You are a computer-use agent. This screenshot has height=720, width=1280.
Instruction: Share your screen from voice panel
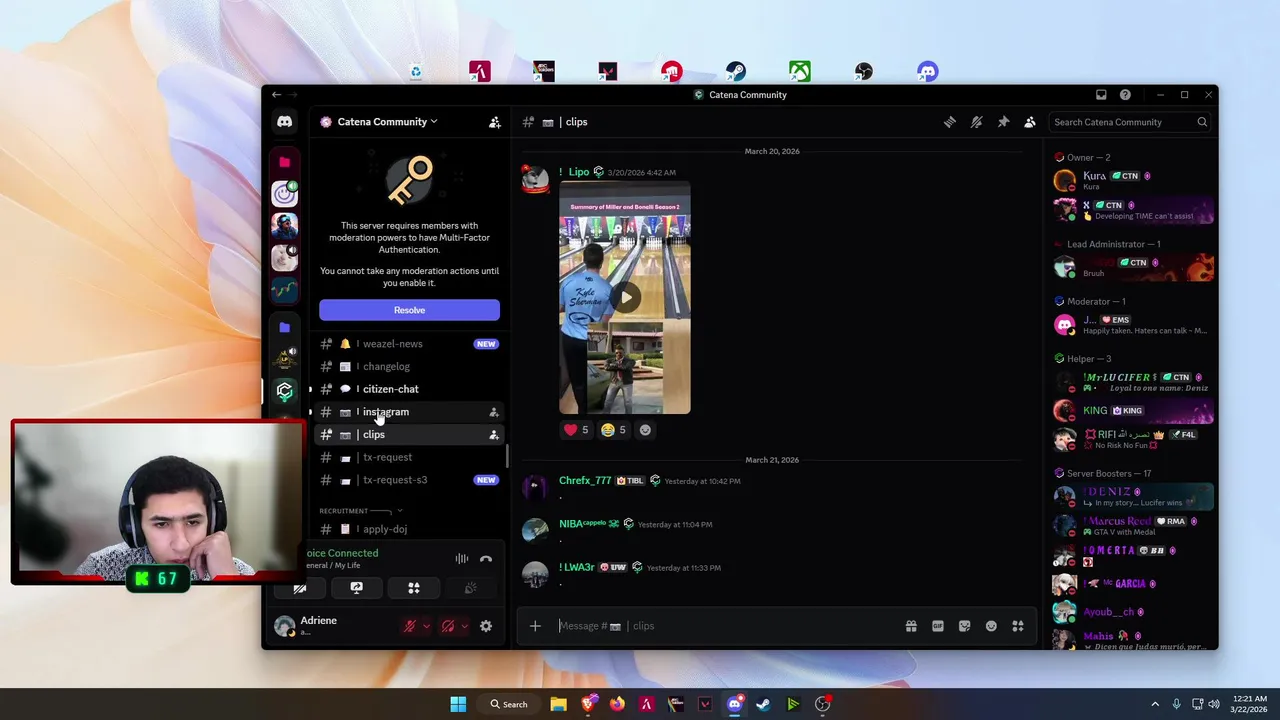click(x=357, y=588)
